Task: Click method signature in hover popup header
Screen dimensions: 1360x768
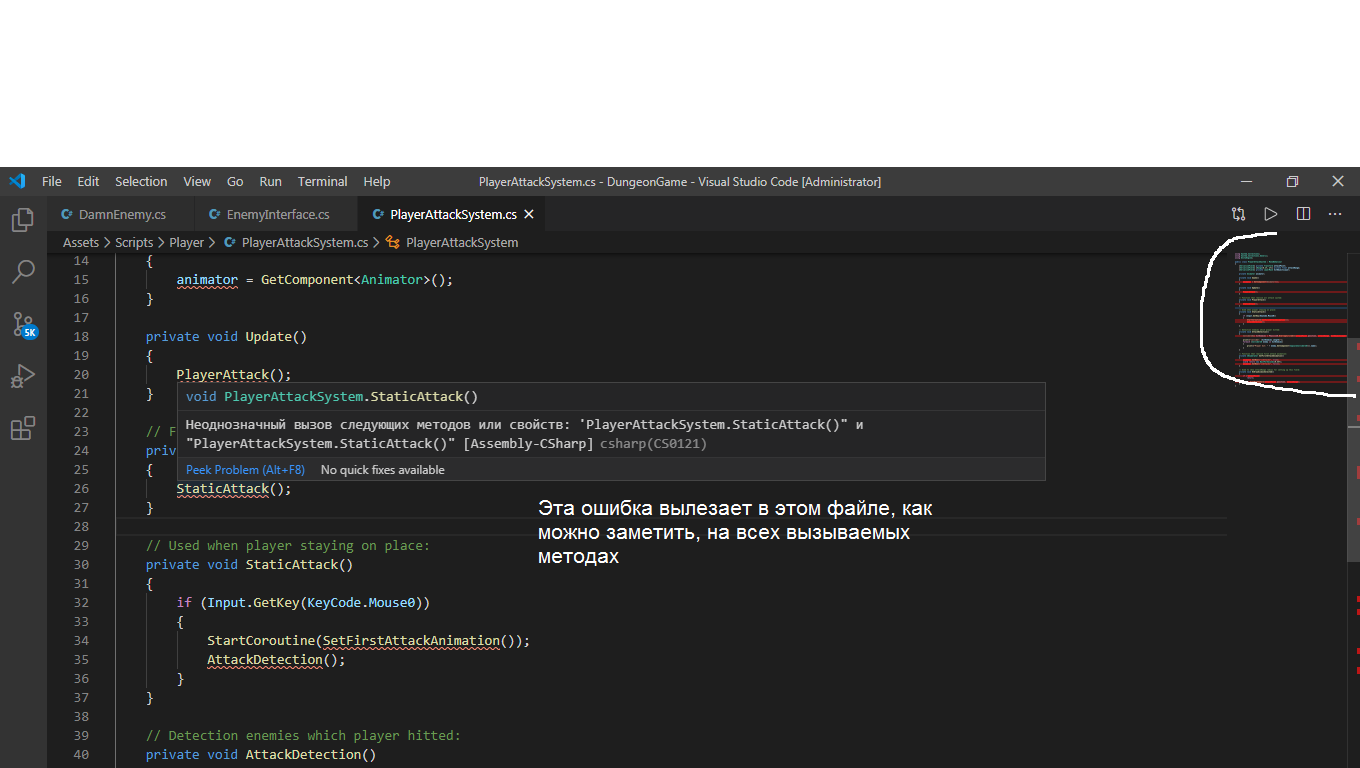Action: point(332,397)
